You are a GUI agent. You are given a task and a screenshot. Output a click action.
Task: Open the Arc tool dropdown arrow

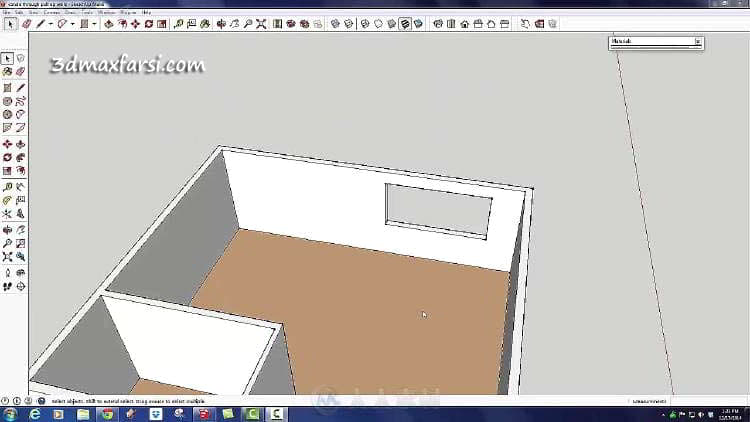coord(72,23)
